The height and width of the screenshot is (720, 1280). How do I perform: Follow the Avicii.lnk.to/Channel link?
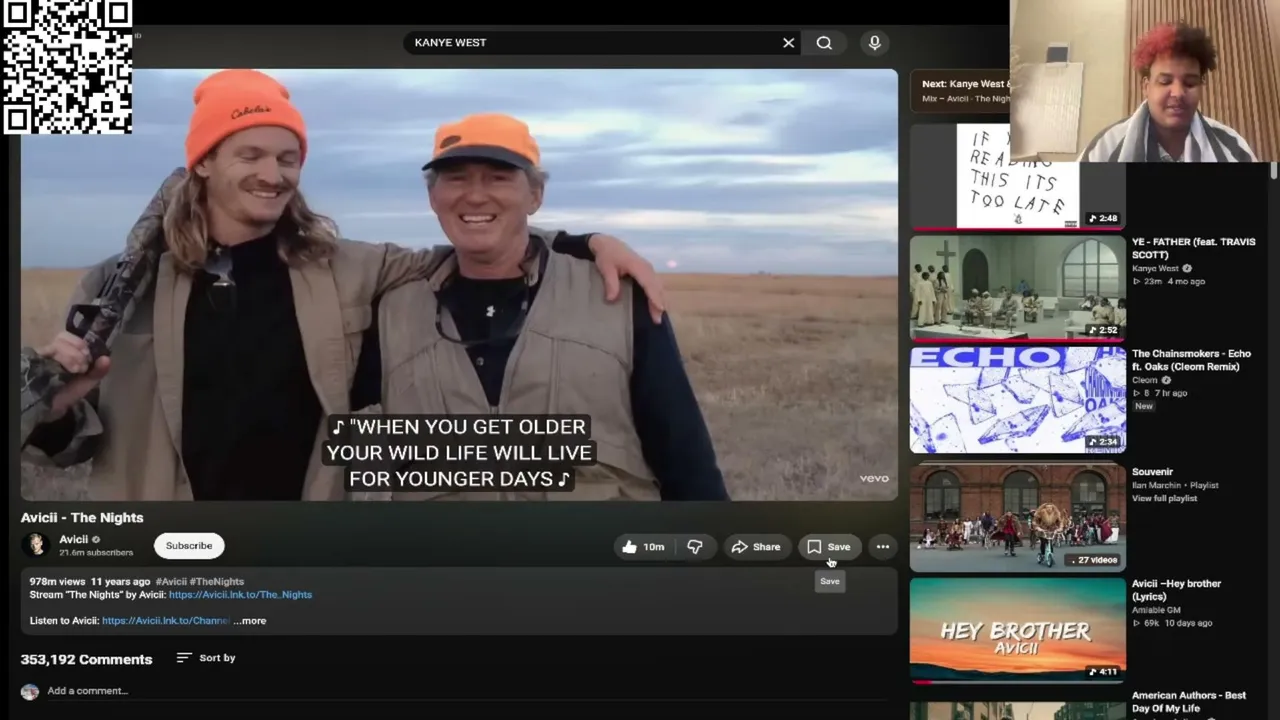coord(166,621)
